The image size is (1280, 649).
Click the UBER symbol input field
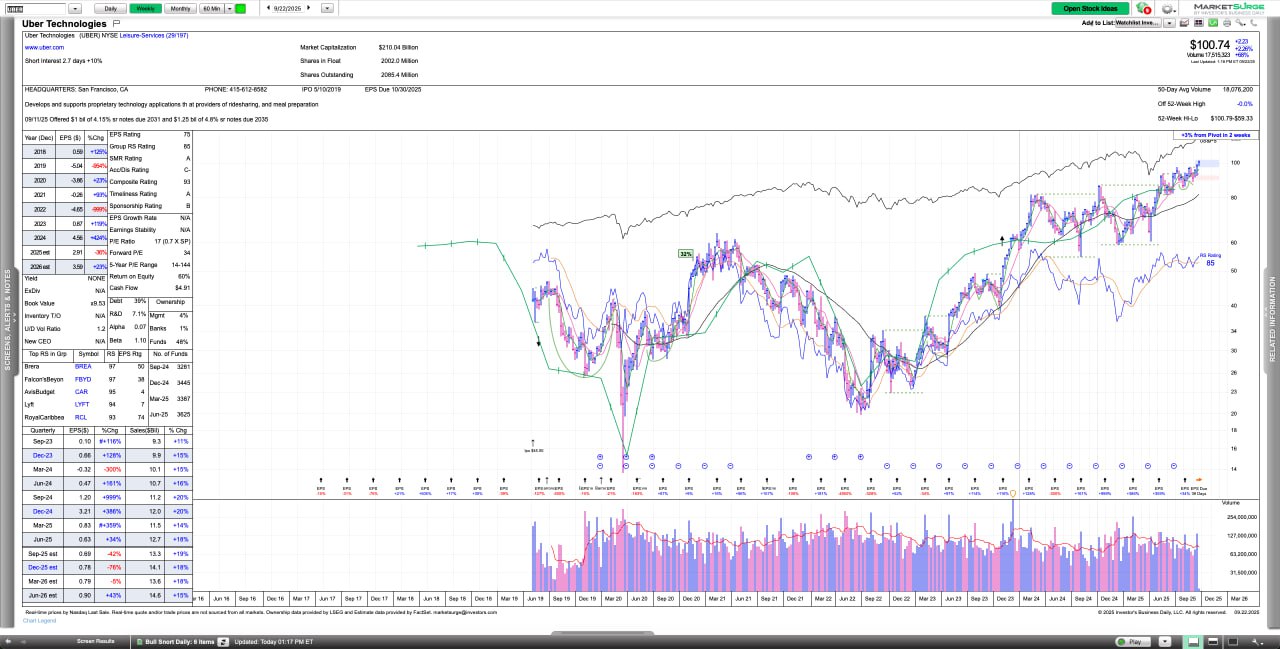pos(35,8)
